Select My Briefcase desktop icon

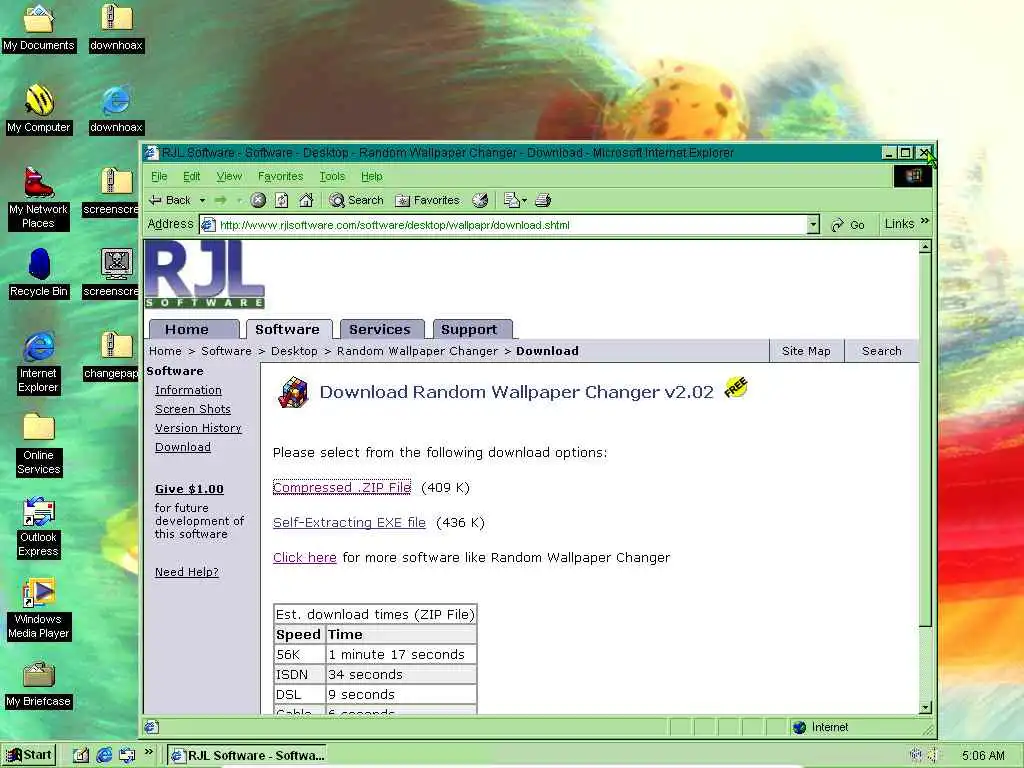[39, 684]
